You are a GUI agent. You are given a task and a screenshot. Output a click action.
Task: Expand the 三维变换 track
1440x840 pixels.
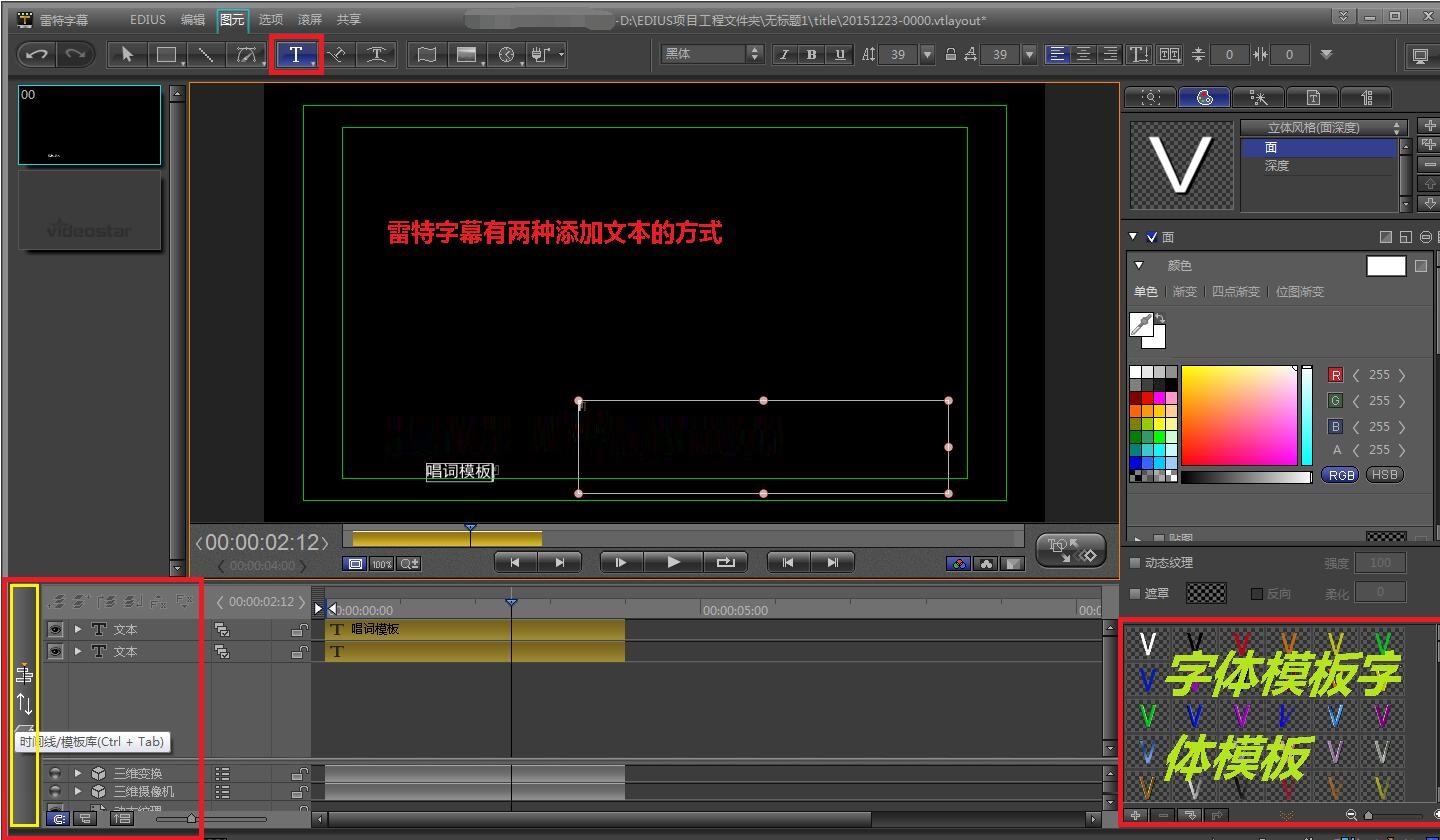pos(78,773)
